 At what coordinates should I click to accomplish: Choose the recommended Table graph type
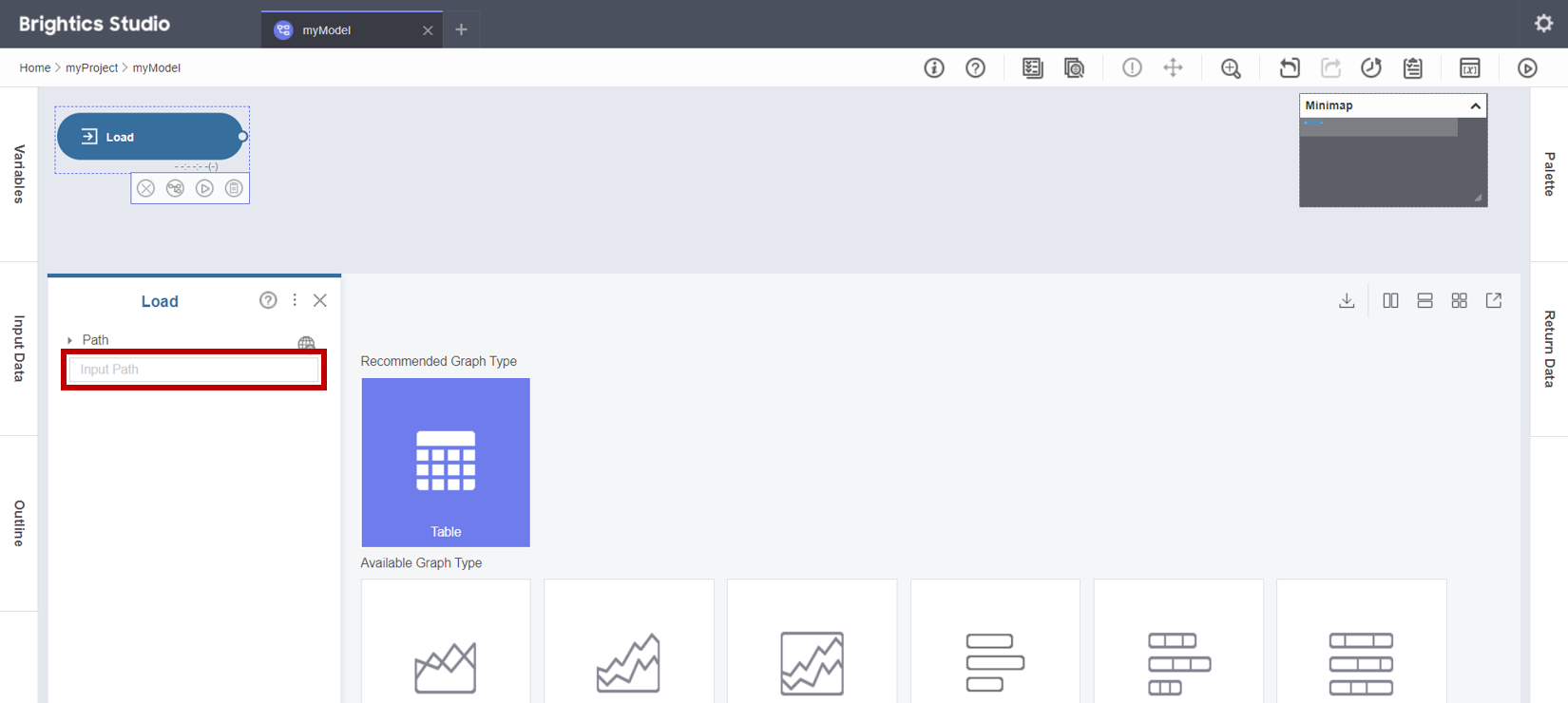[446, 463]
